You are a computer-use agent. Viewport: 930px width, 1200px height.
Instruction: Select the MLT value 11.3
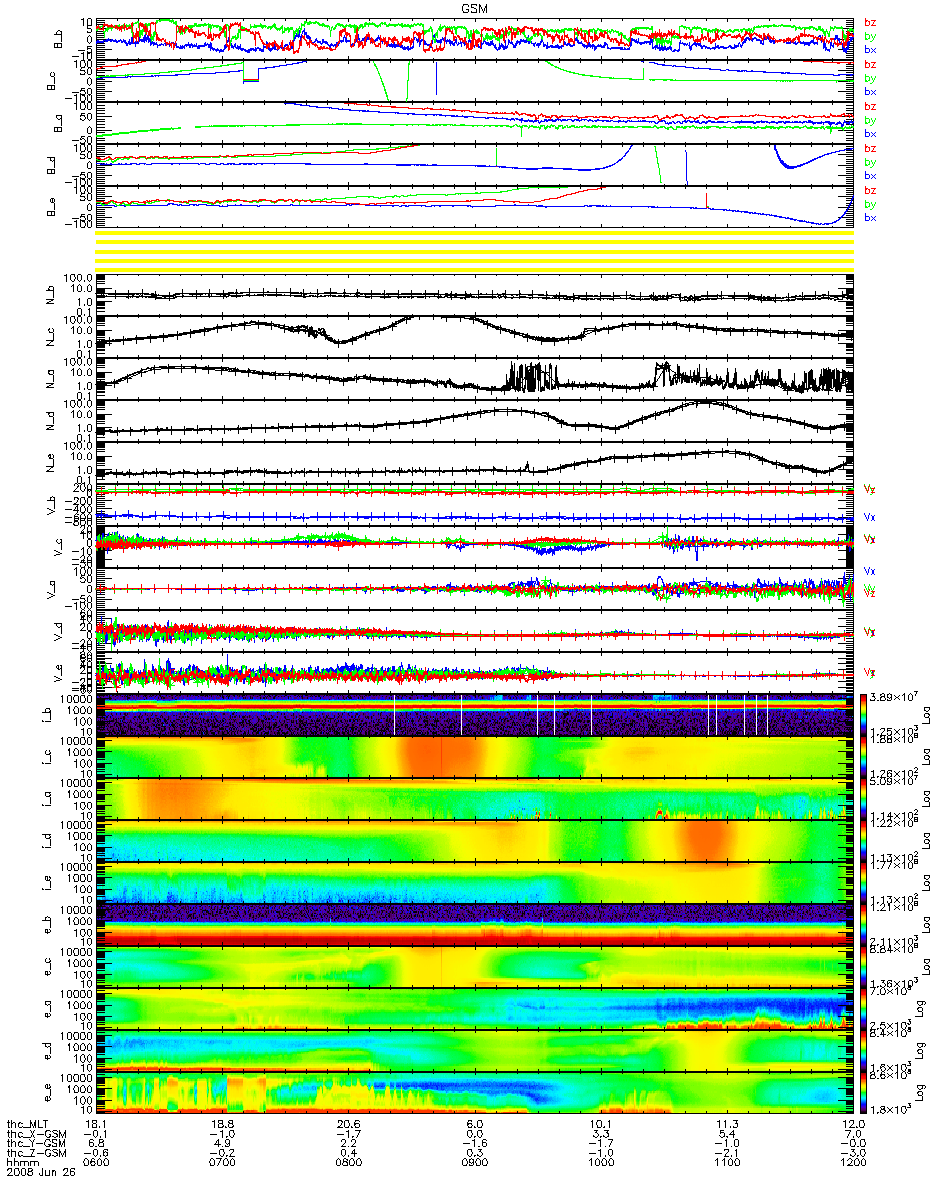727,1123
